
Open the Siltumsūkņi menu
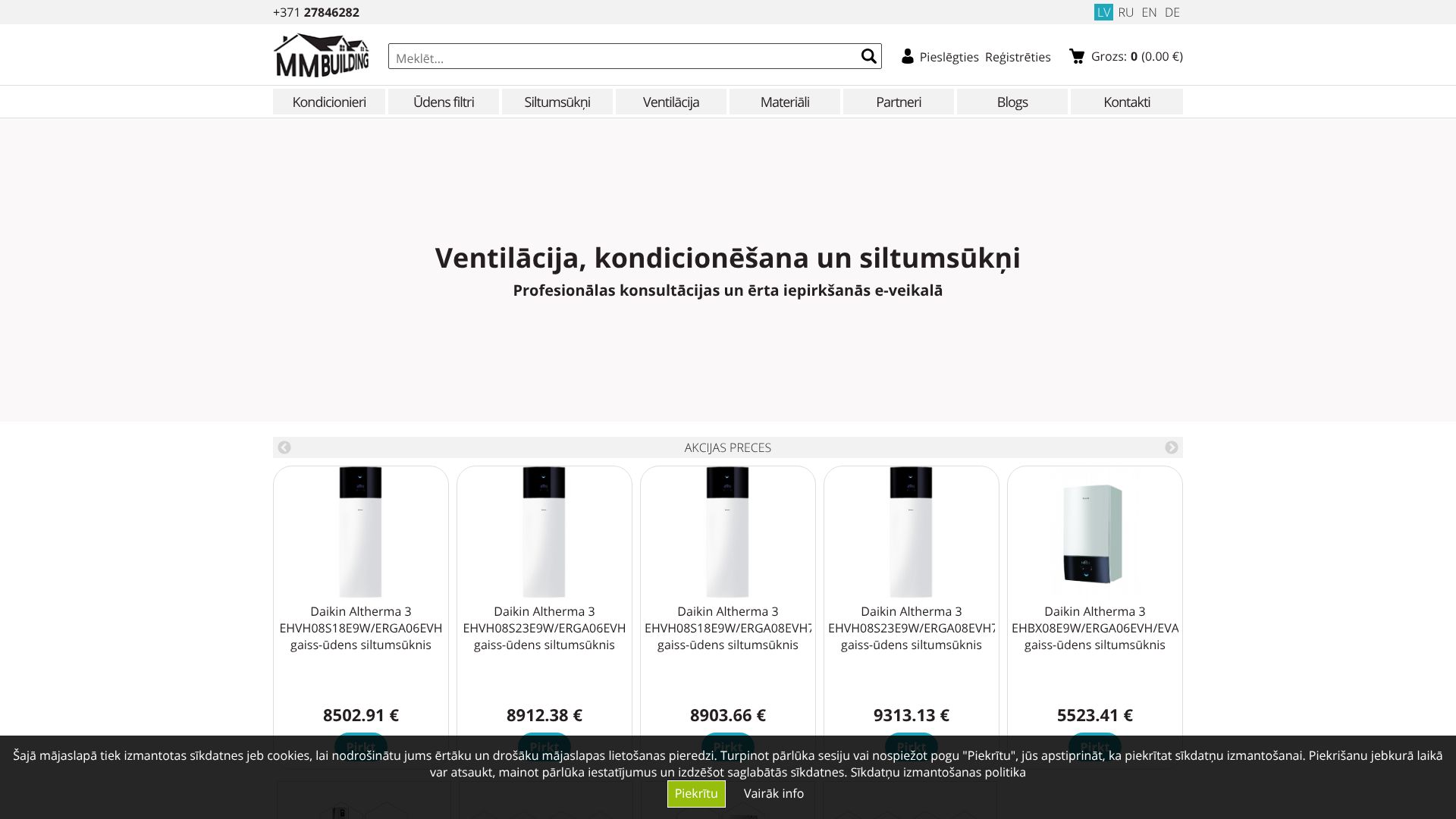pyautogui.click(x=557, y=102)
